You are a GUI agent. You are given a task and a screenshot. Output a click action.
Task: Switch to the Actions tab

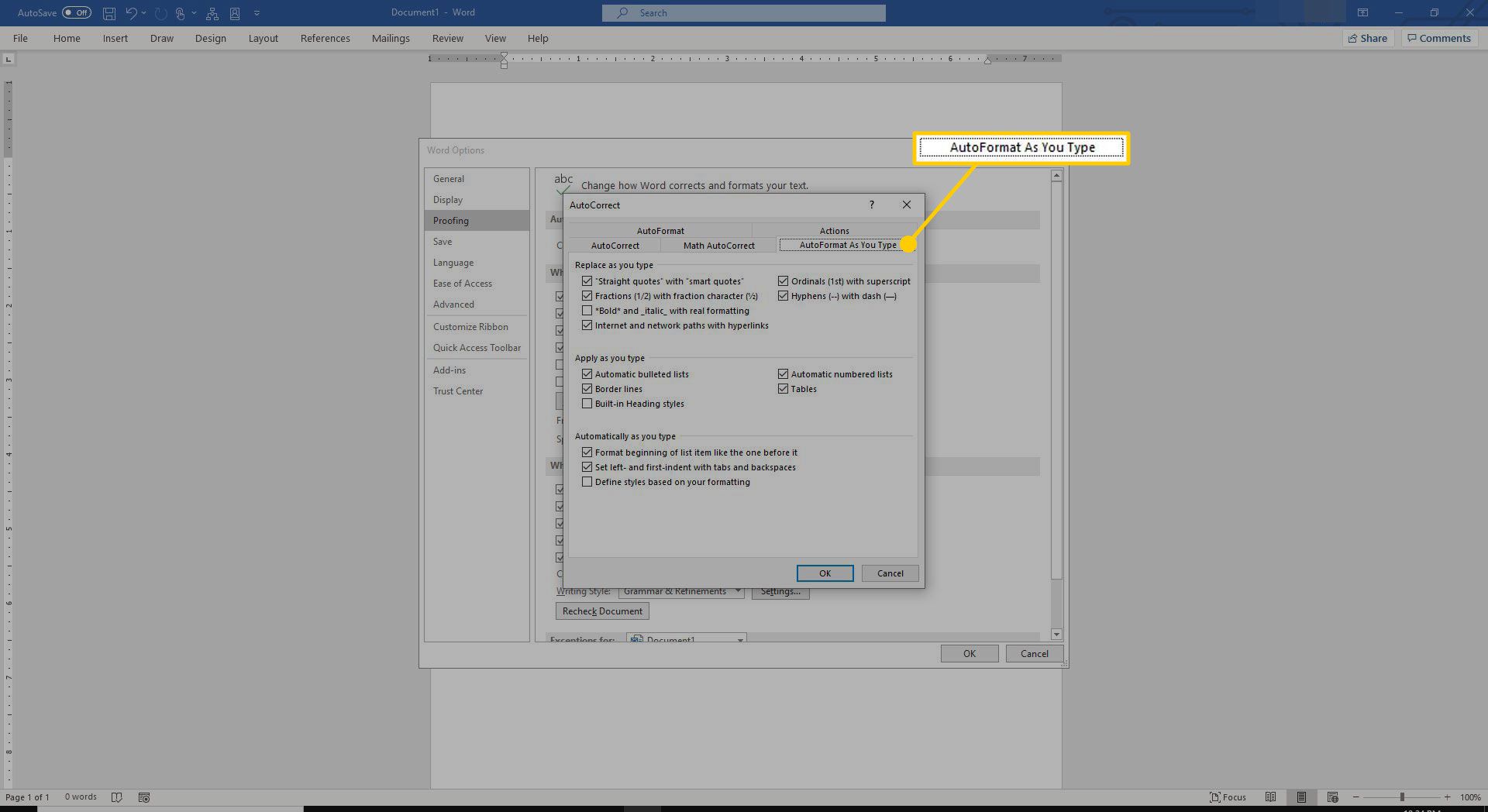[835, 231]
